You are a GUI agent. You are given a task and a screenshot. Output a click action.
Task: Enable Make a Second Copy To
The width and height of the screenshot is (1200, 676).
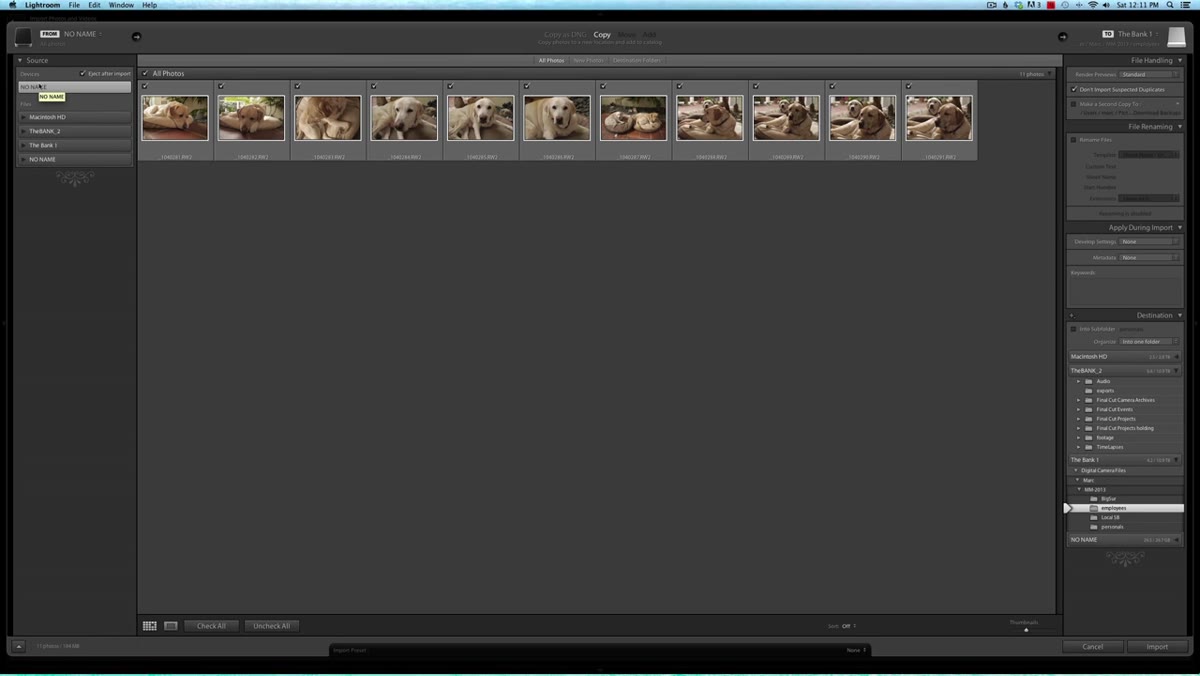click(1074, 103)
